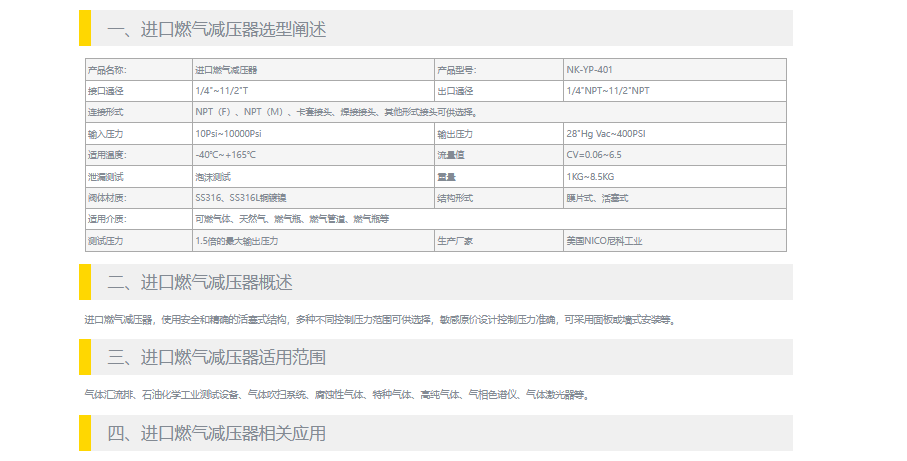
Task: Click the yellow bar beside the 适用范围 heading
Action: tap(85, 358)
